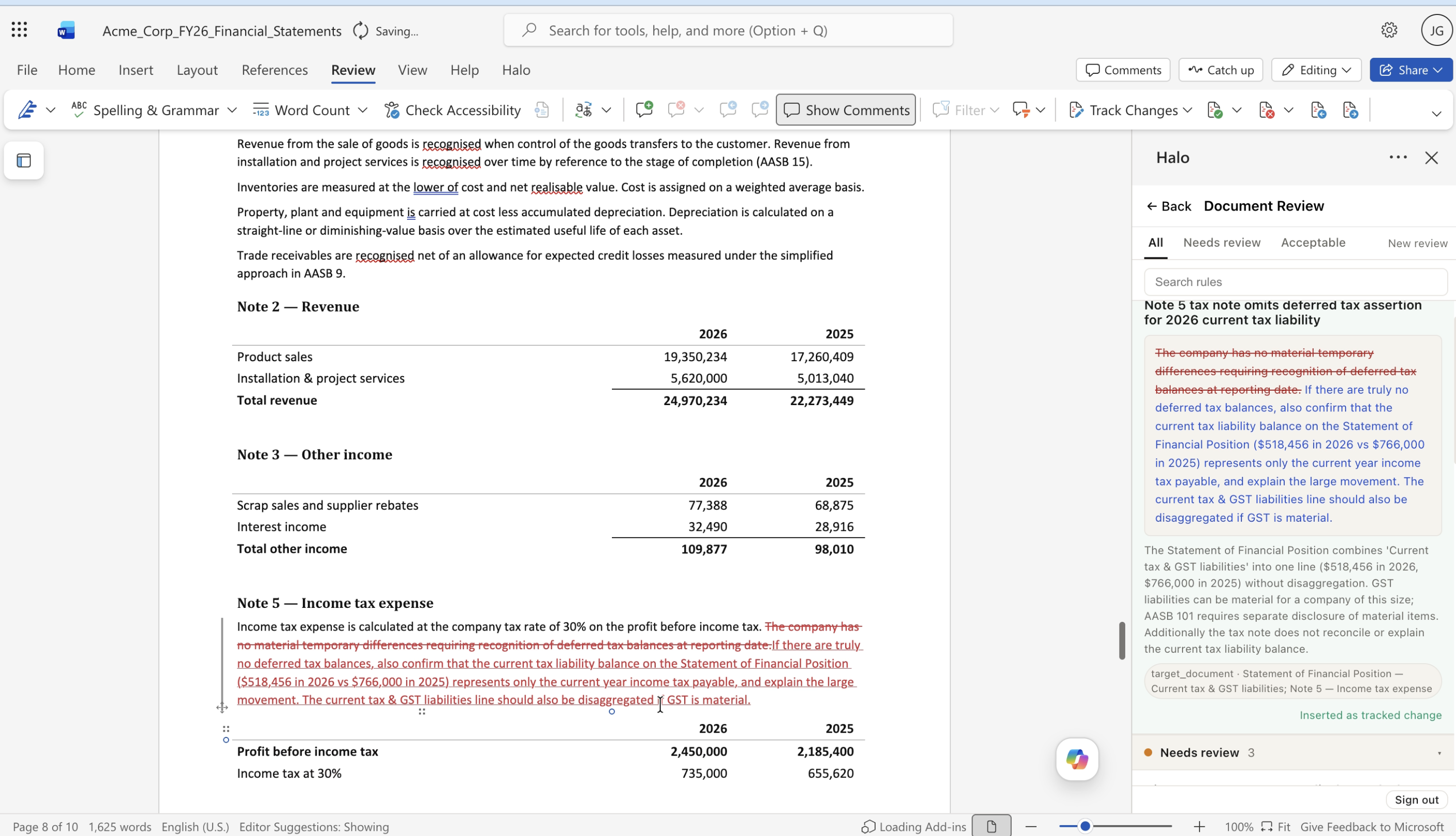Expand Reject changes dropdown arrow
1456x836 pixels.
[1288, 110]
